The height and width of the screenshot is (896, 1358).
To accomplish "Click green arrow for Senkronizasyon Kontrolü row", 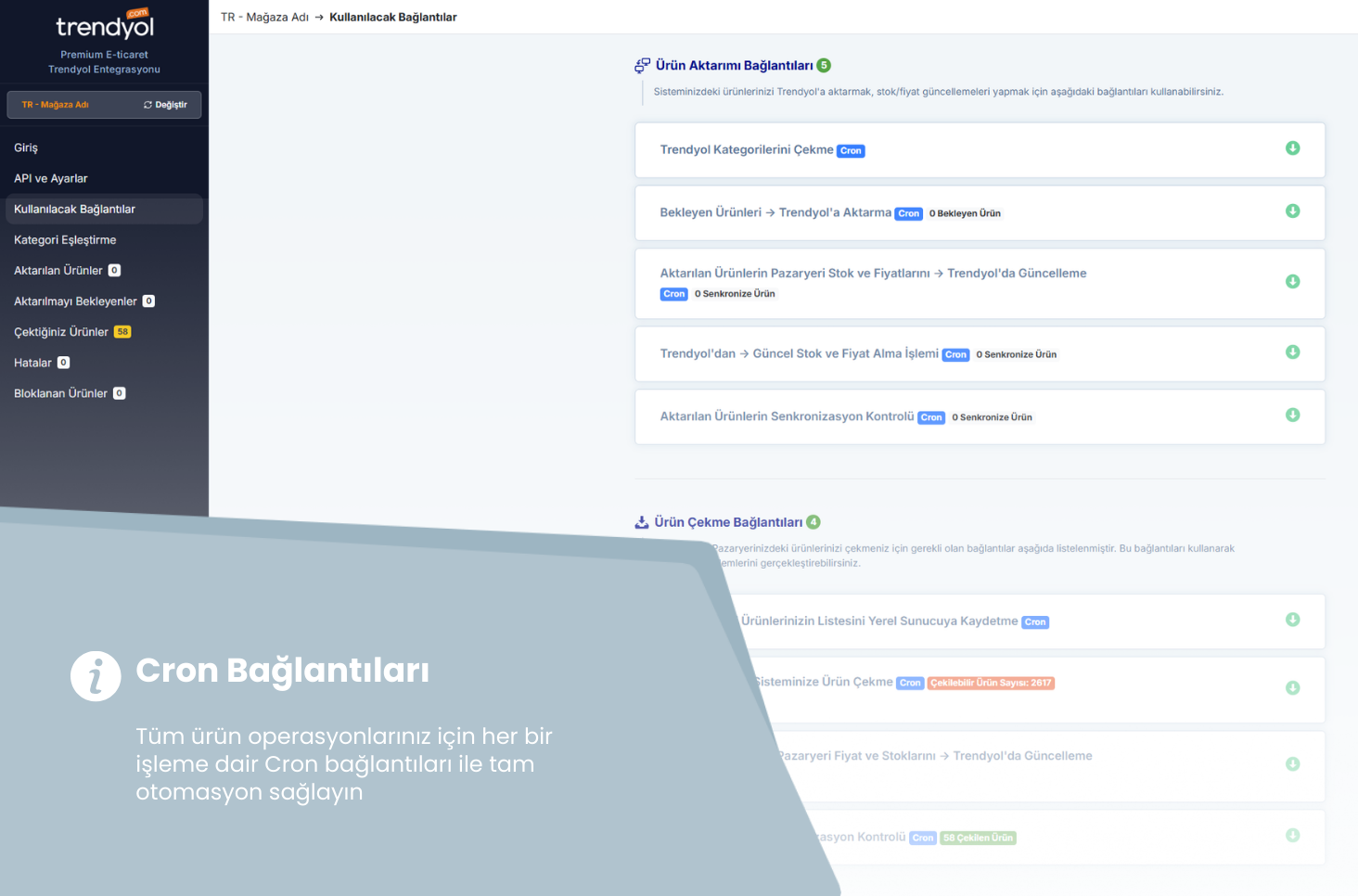I will [1292, 416].
